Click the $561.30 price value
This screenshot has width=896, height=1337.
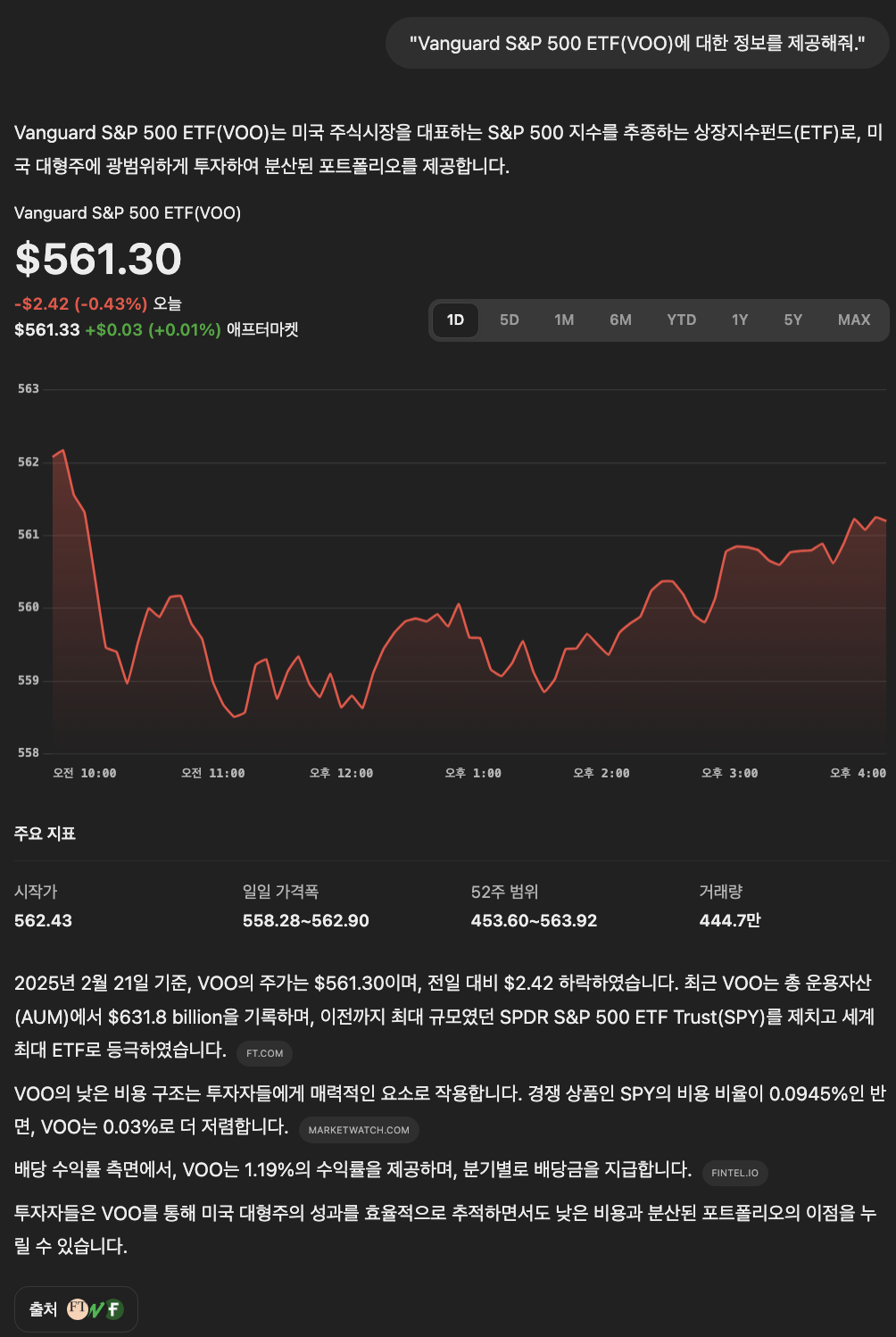98,259
